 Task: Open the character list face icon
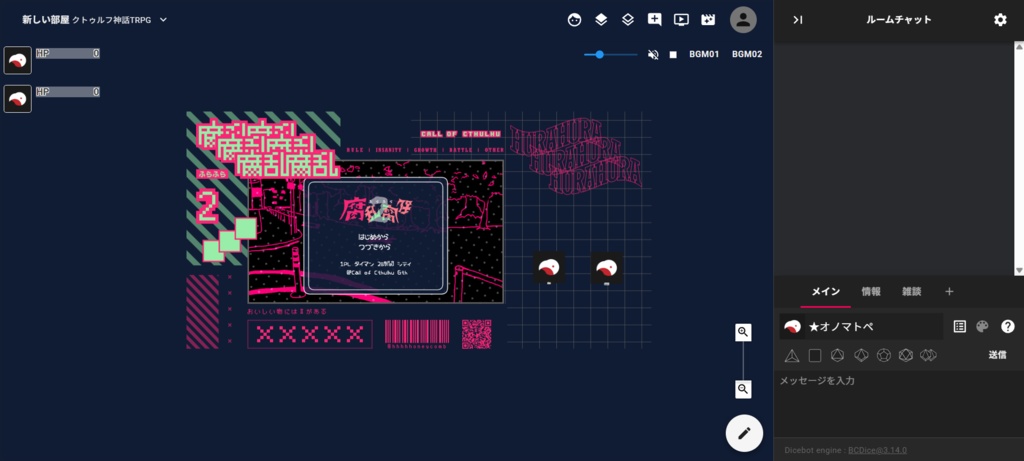pos(574,20)
